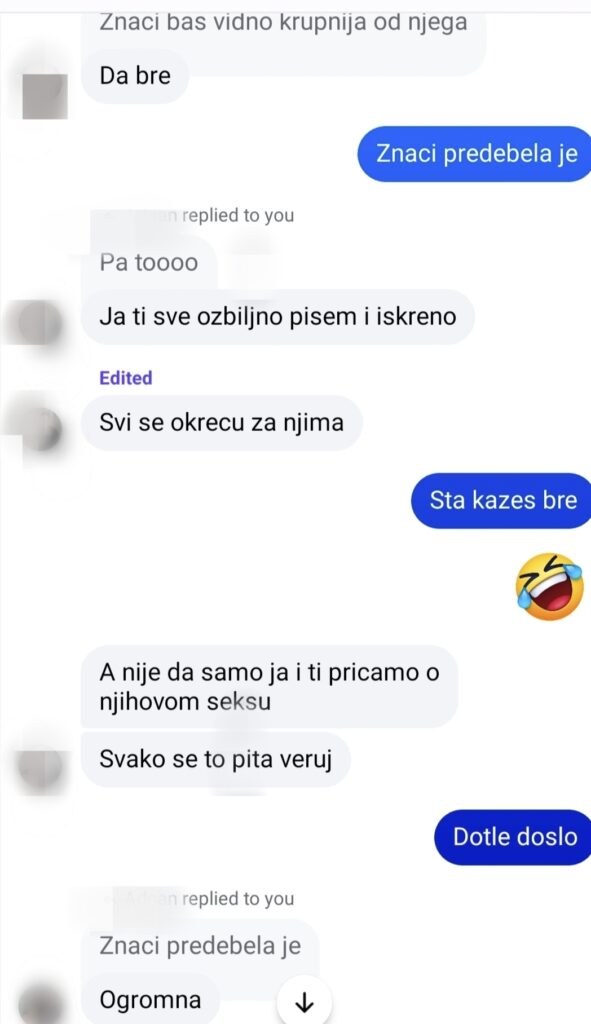This screenshot has width=591, height=1024.
Task: Tap the laughing crying emoji message
Action: (x=549, y=586)
